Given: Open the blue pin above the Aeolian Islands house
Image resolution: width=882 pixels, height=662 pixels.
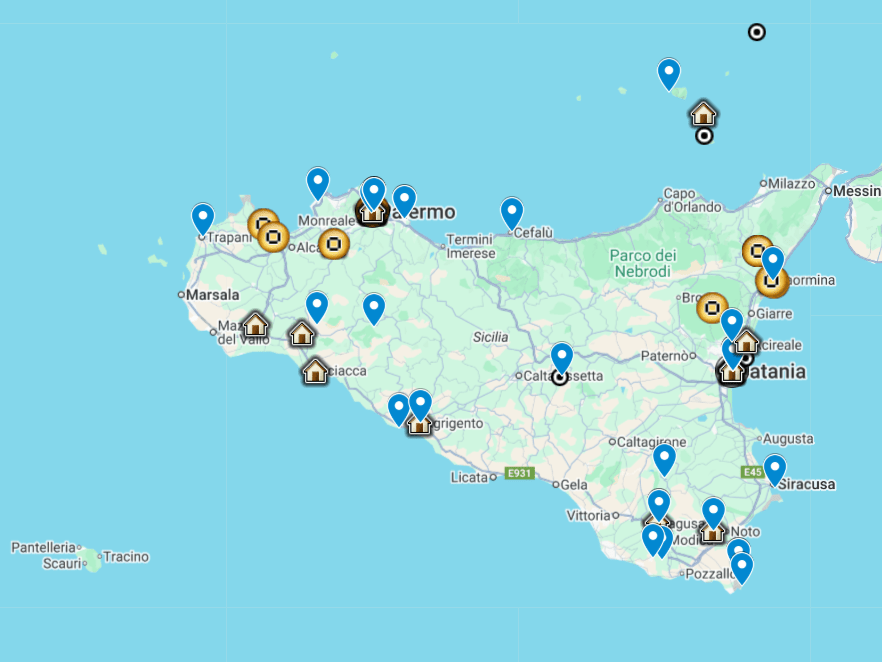Looking at the screenshot, I should click(669, 73).
